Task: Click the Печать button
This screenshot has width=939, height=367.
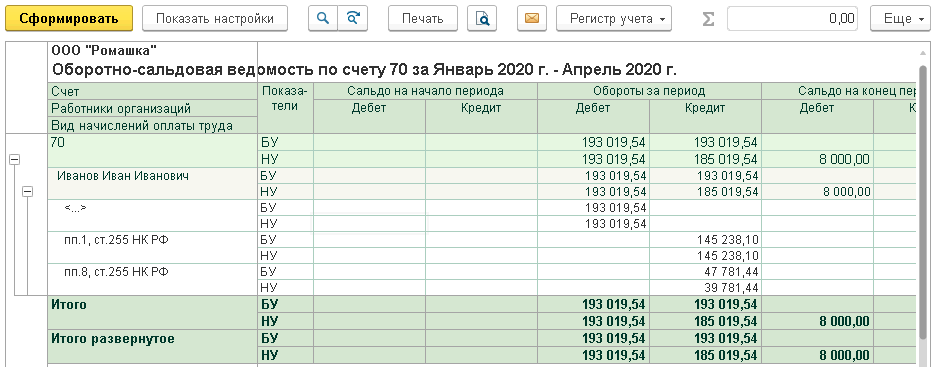Action: tap(423, 19)
